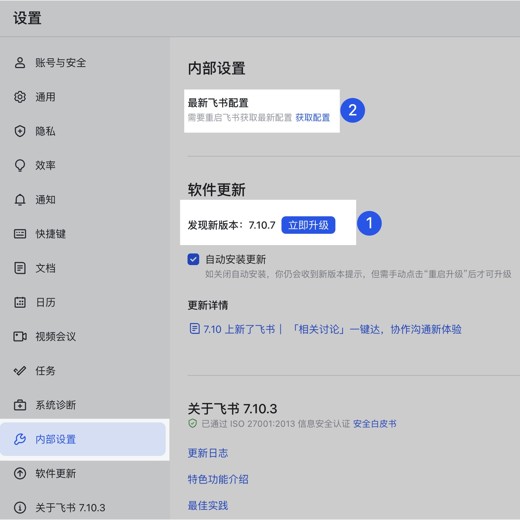Uncheck the 自动安装更新 checkbox
The height and width of the screenshot is (520, 520).
click(x=193, y=259)
